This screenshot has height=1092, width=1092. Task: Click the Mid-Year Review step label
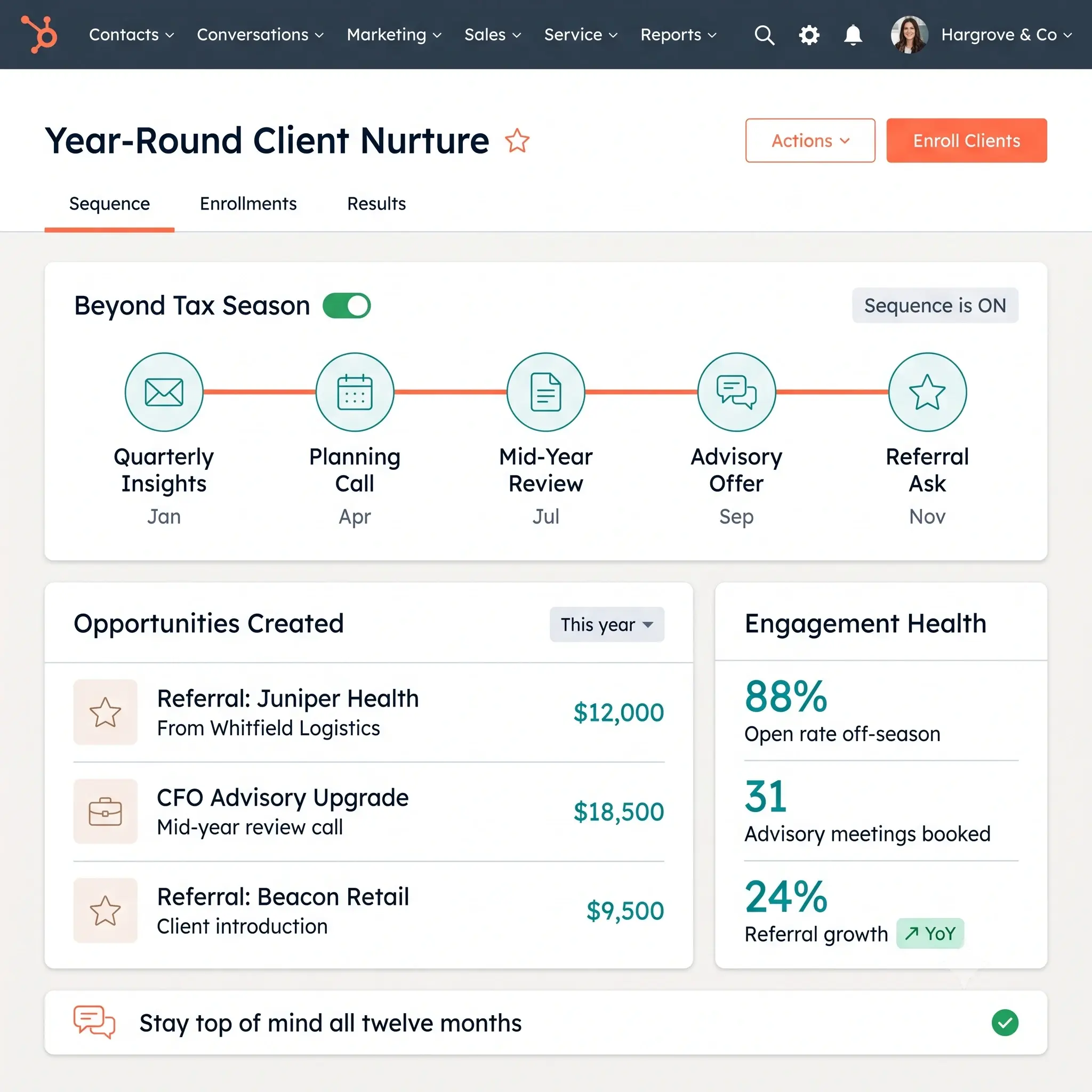546,470
